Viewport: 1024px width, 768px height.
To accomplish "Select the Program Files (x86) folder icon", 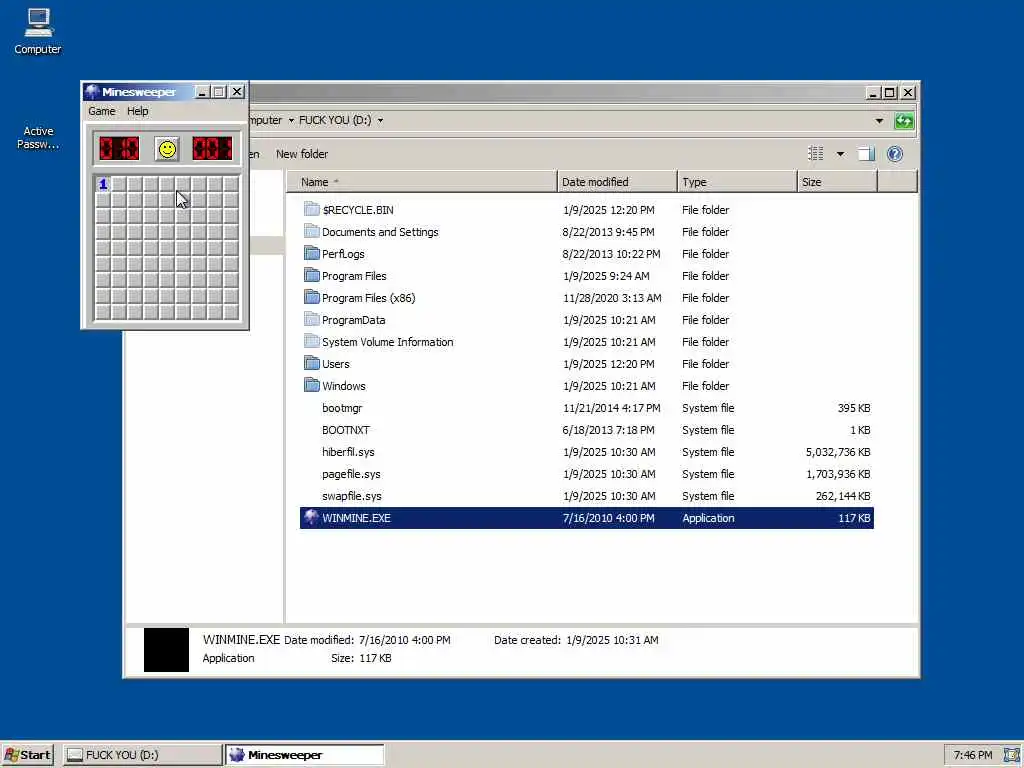I will coord(312,298).
